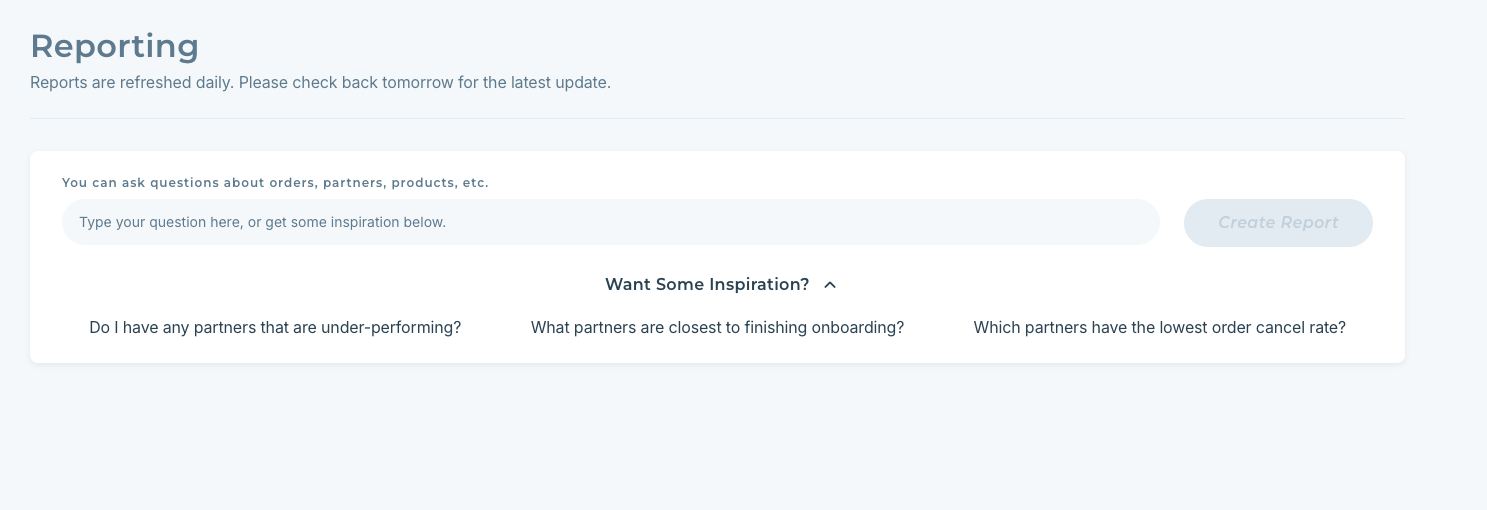Focus the question input field
The width and height of the screenshot is (1487, 510).
coord(610,222)
